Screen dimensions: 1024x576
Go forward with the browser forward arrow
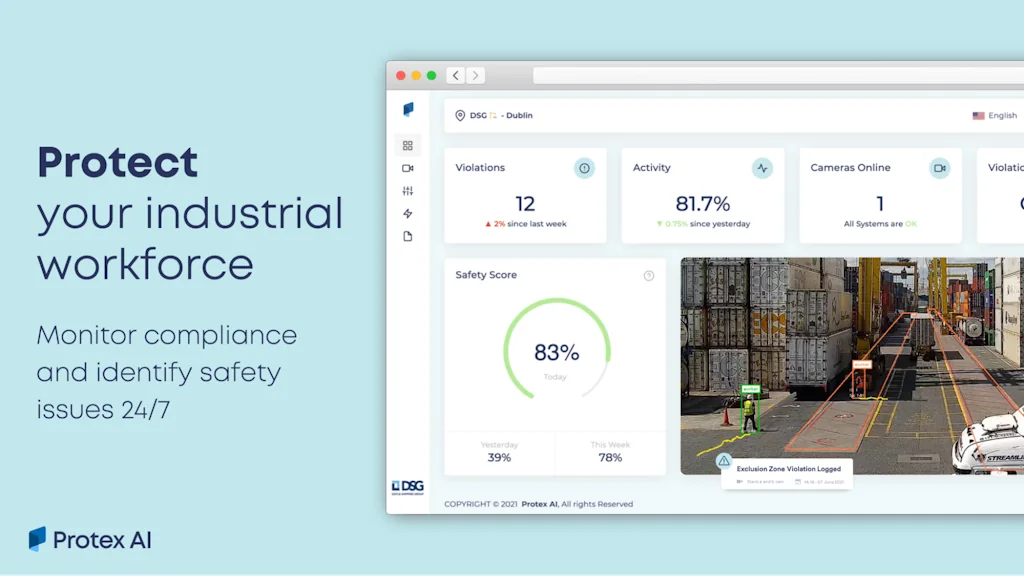[x=475, y=75]
